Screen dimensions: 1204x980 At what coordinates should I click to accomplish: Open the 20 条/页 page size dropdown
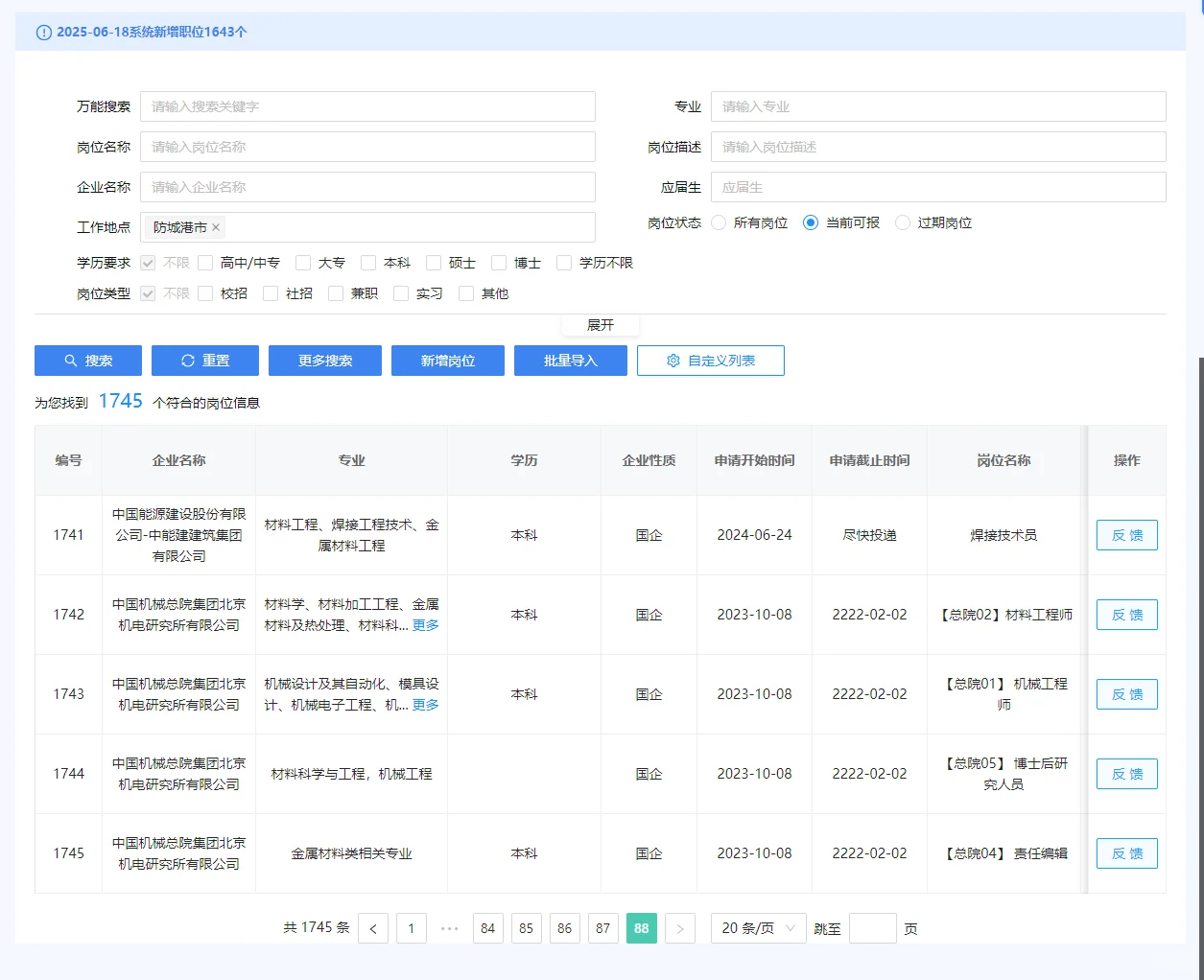(759, 928)
